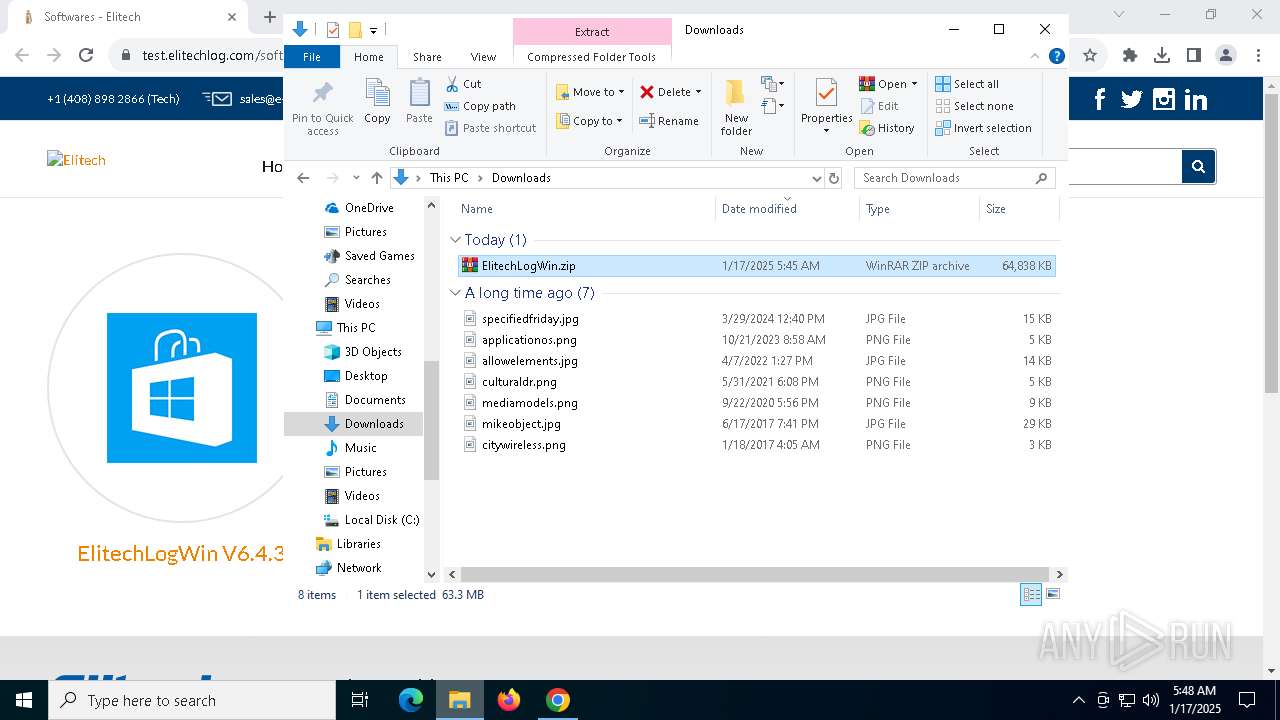Click Chrome icon in the taskbar
Screen dimensions: 1280x720
(x=558, y=700)
